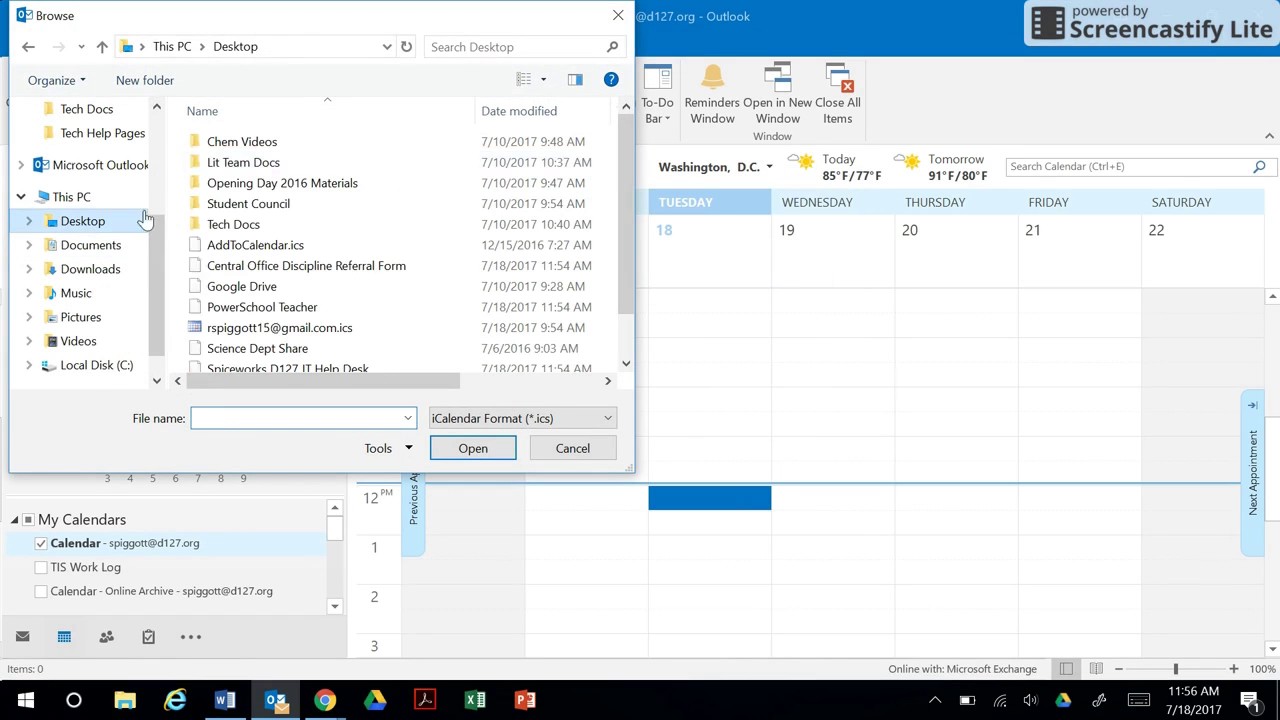The width and height of the screenshot is (1280, 720).
Task: Open view options dropdown arrow
Action: tap(543, 80)
